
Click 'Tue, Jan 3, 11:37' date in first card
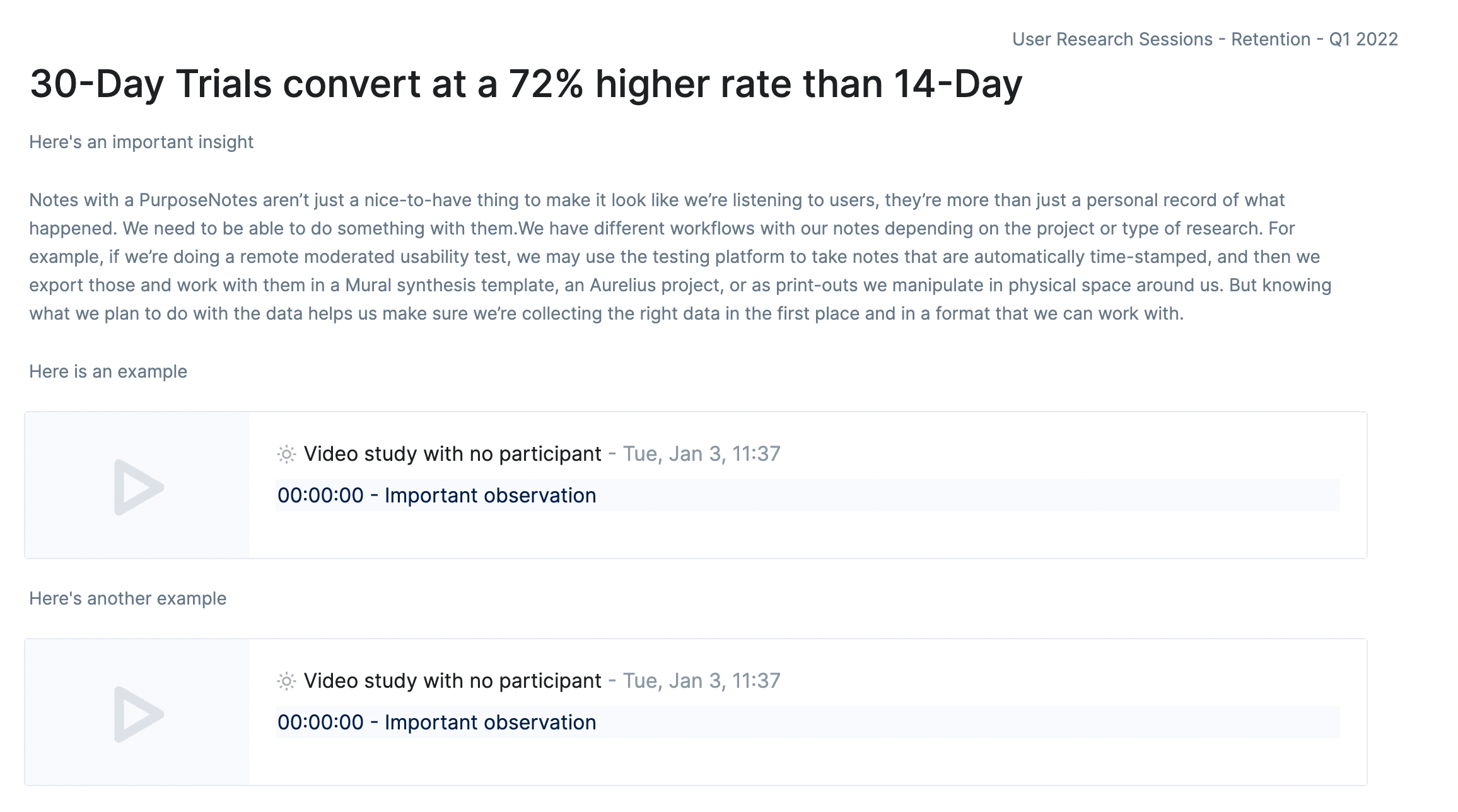(x=701, y=454)
